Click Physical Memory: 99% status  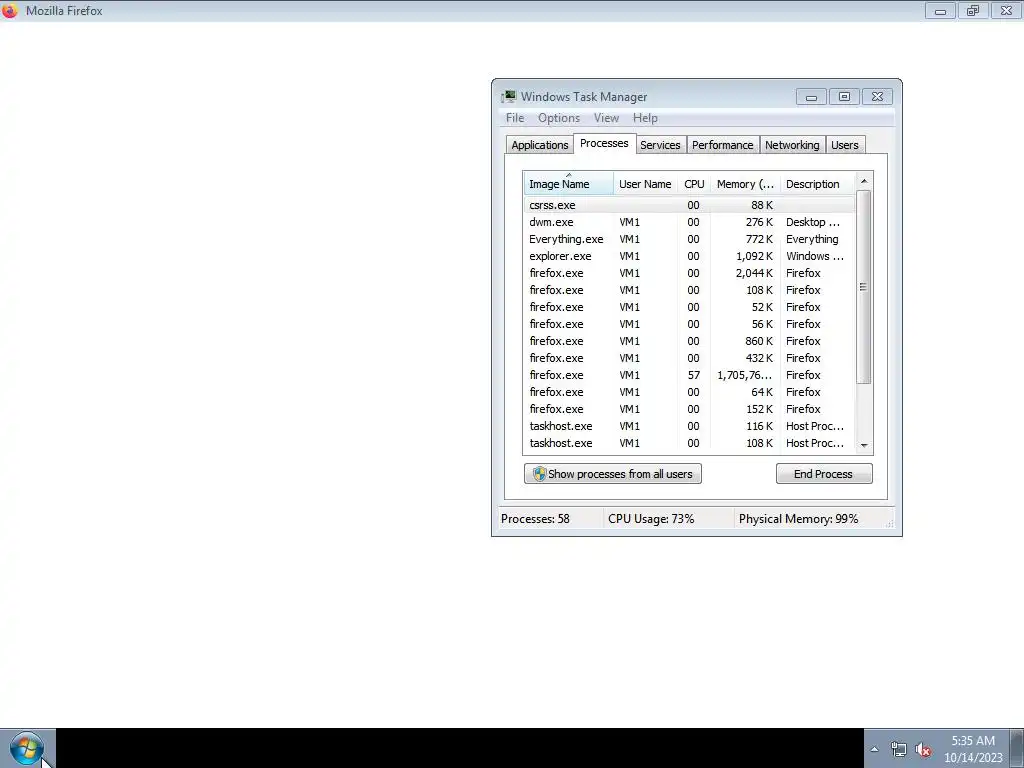[x=799, y=519]
